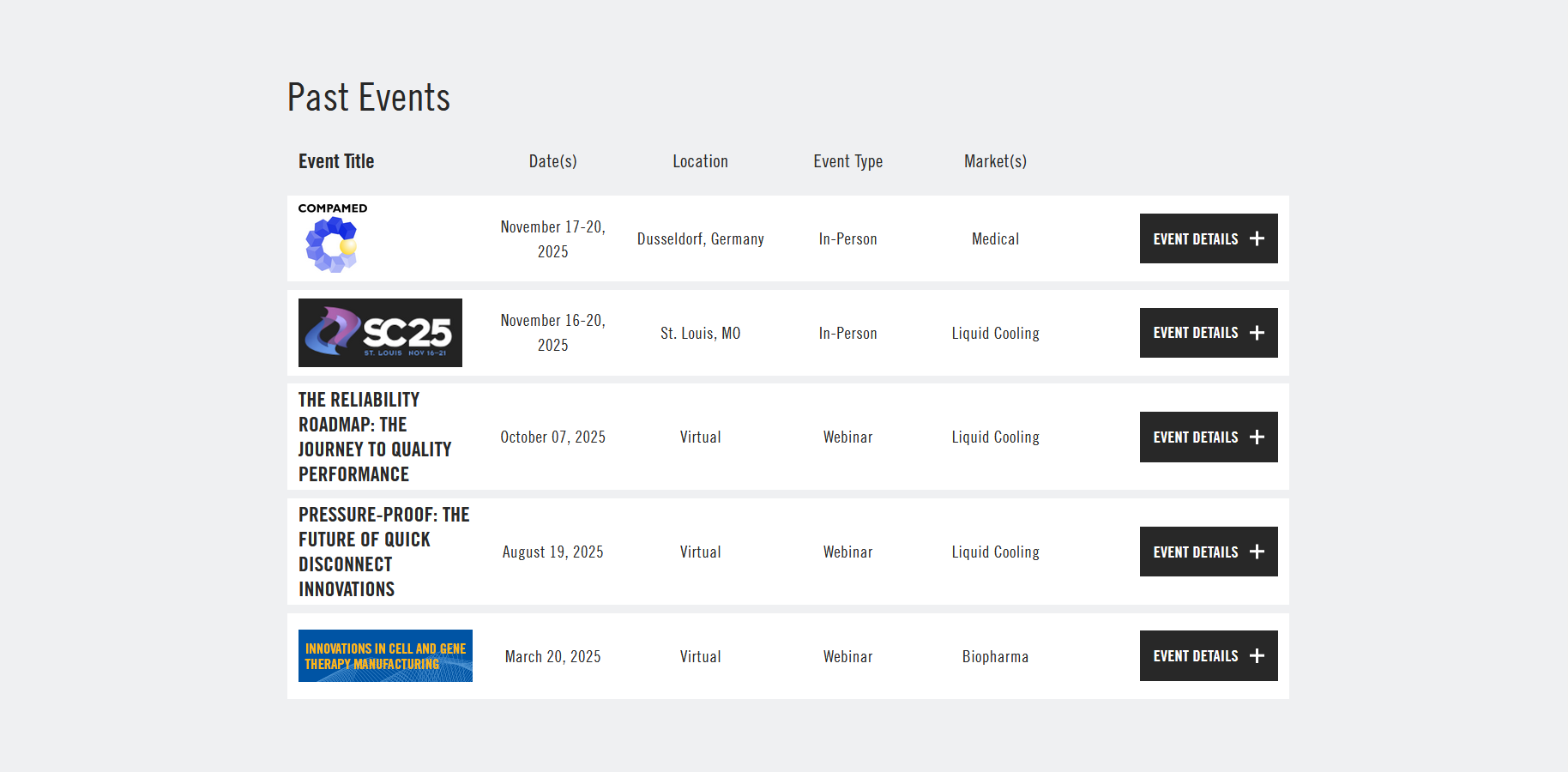The height and width of the screenshot is (772, 1568).
Task: Open the SC25 St. Louis logo image
Action: click(380, 333)
